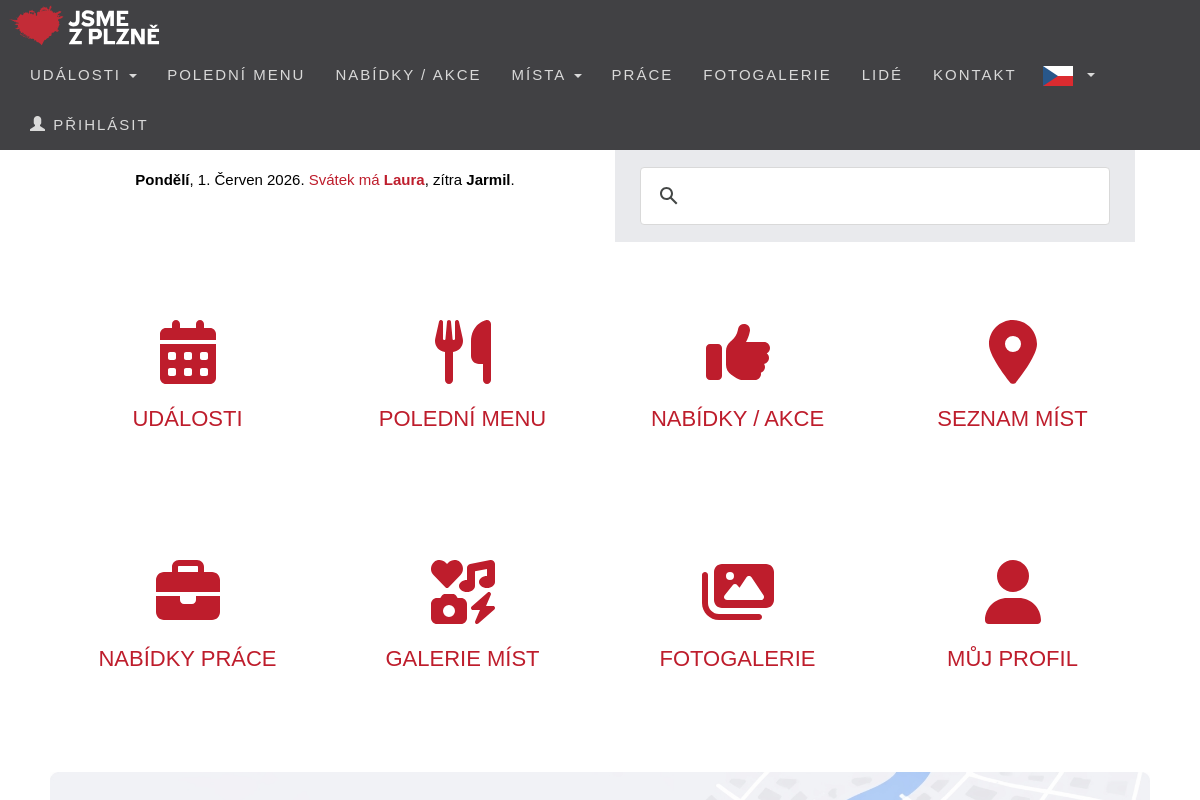Click the briefcase icon for jobs
The height and width of the screenshot is (800, 1200).
pos(188,590)
